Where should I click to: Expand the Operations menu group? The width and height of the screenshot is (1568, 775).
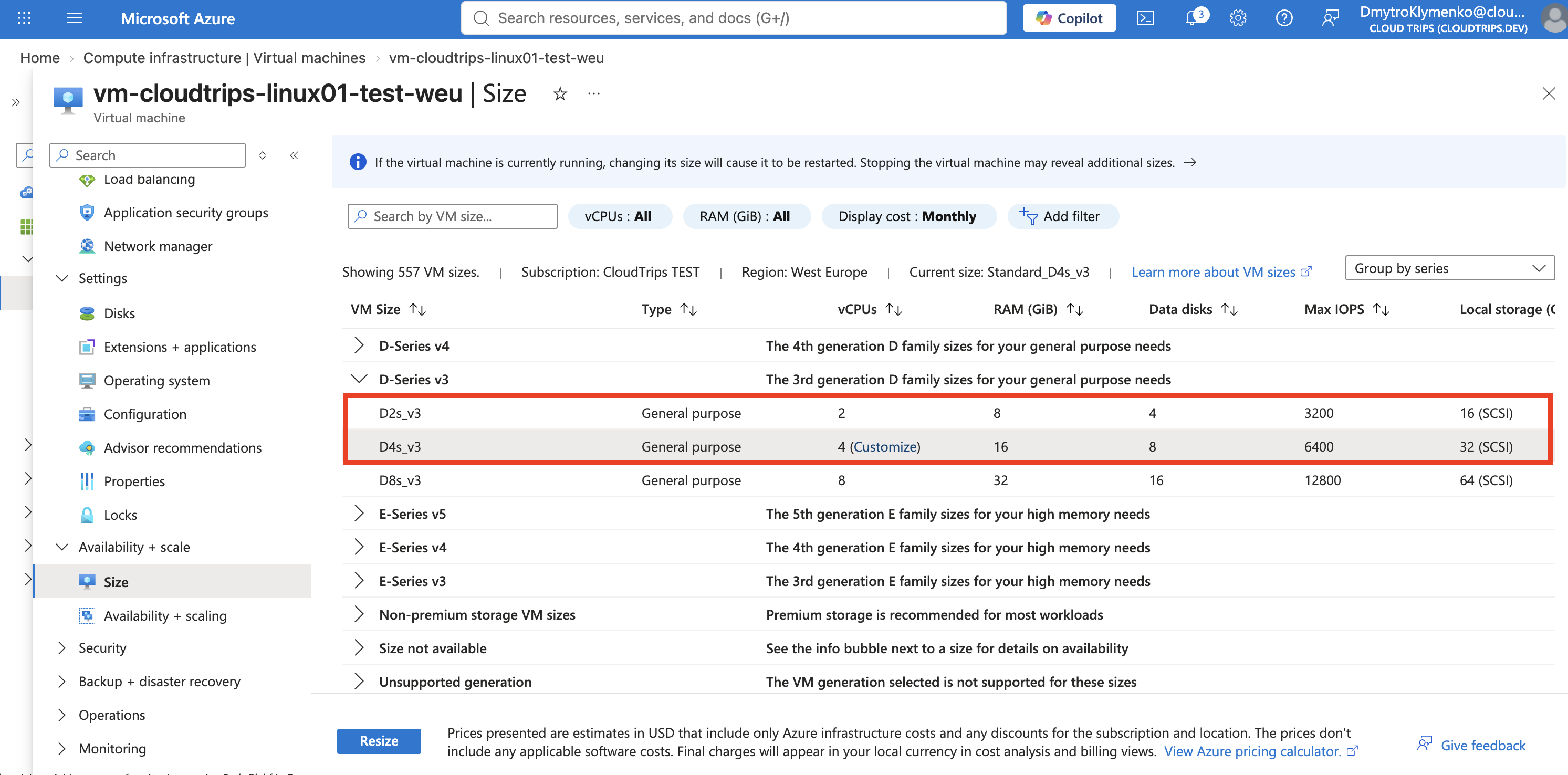click(x=62, y=715)
